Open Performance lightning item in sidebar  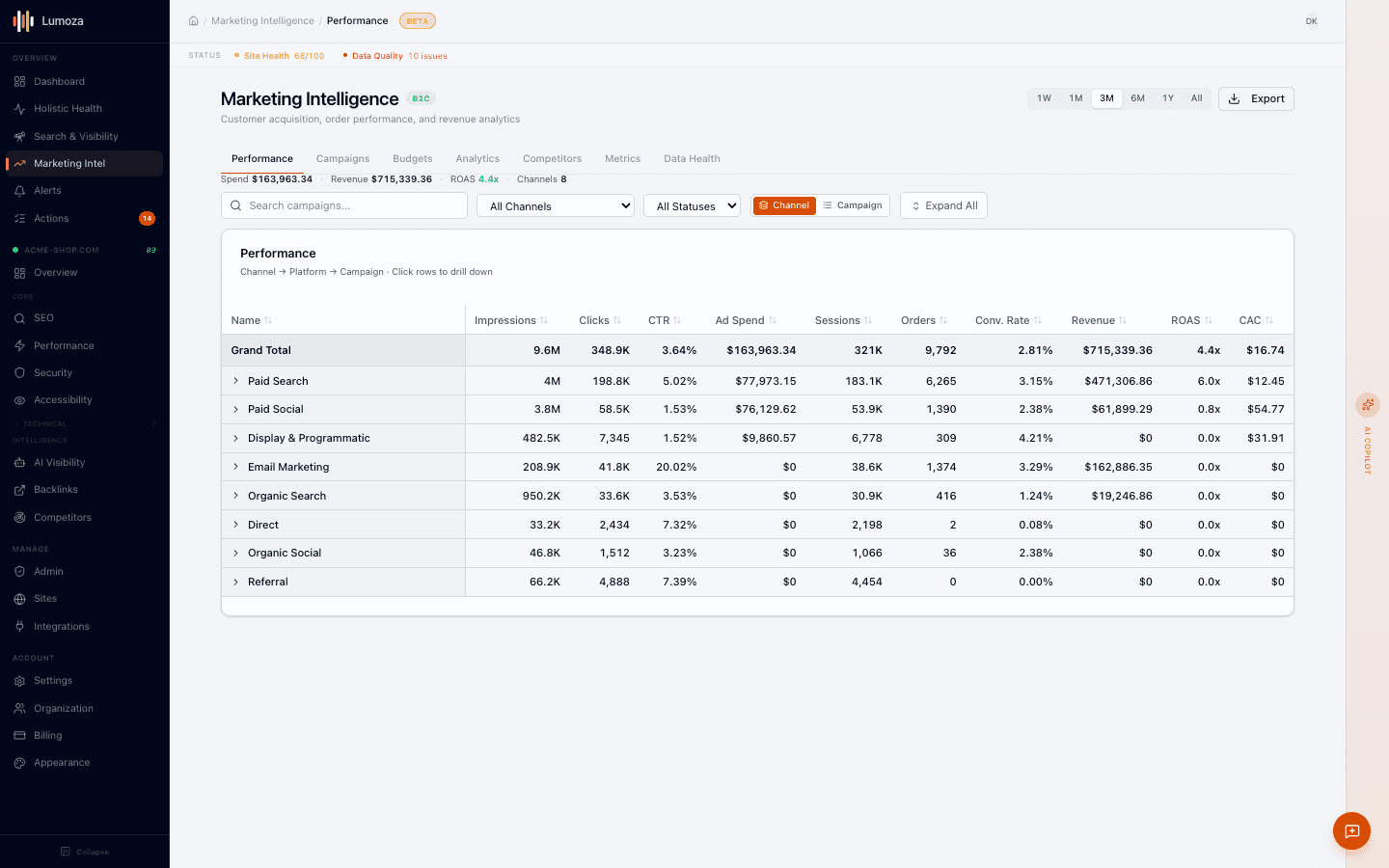point(84,345)
